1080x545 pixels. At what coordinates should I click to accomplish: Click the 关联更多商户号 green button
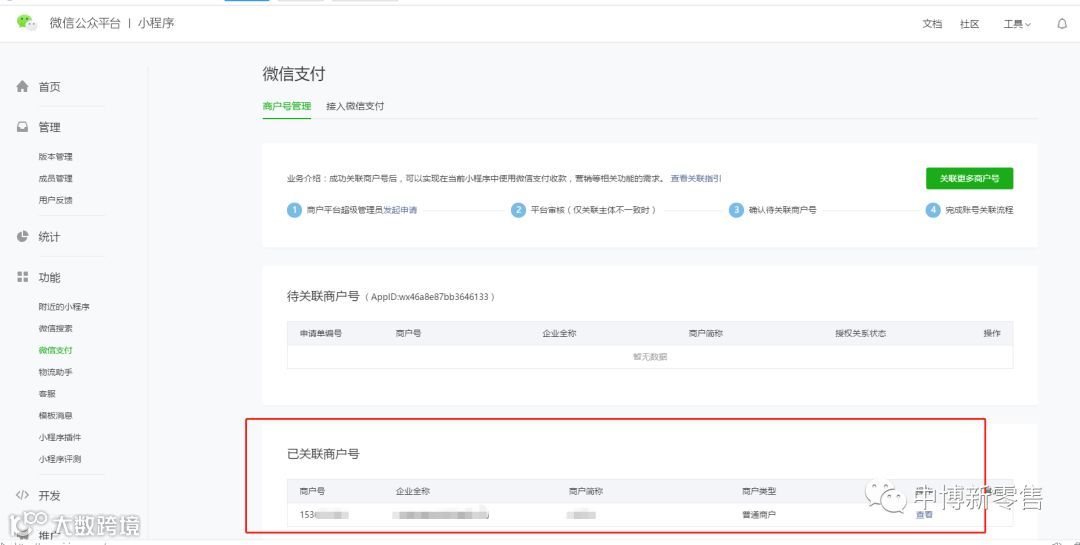969,178
